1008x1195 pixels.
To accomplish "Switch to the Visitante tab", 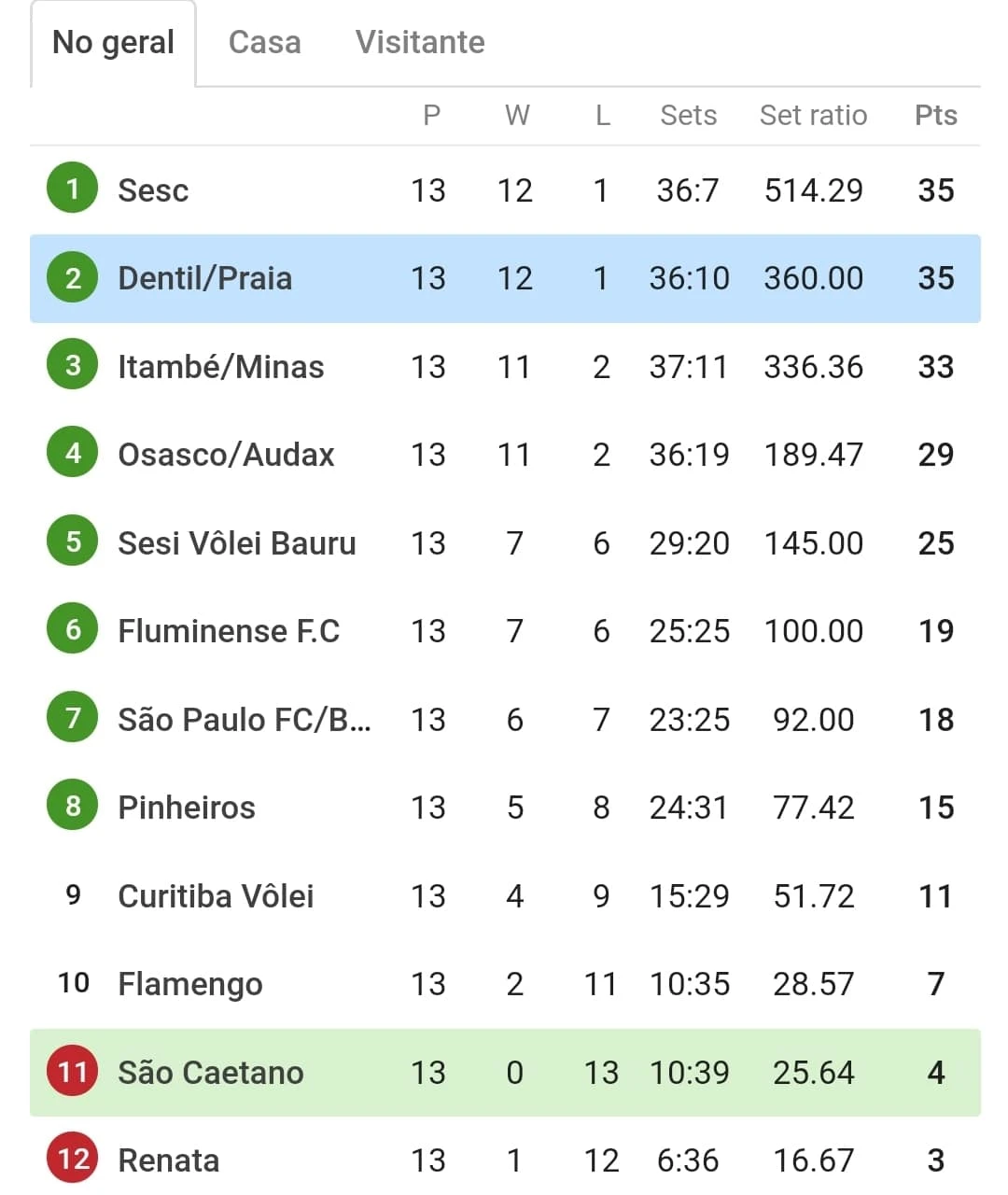I will 420,42.
